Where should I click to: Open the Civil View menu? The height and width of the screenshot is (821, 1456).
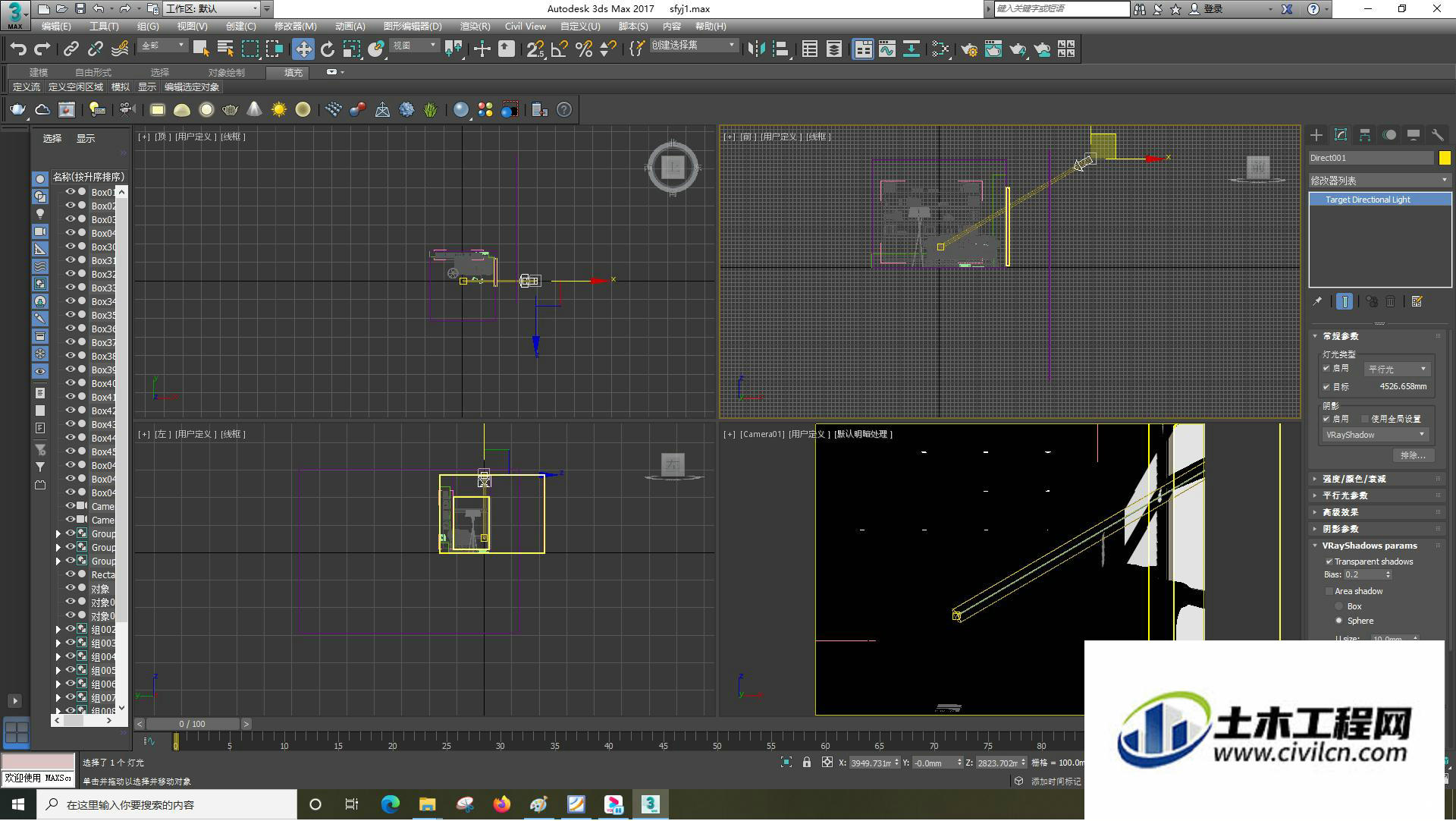(x=525, y=27)
